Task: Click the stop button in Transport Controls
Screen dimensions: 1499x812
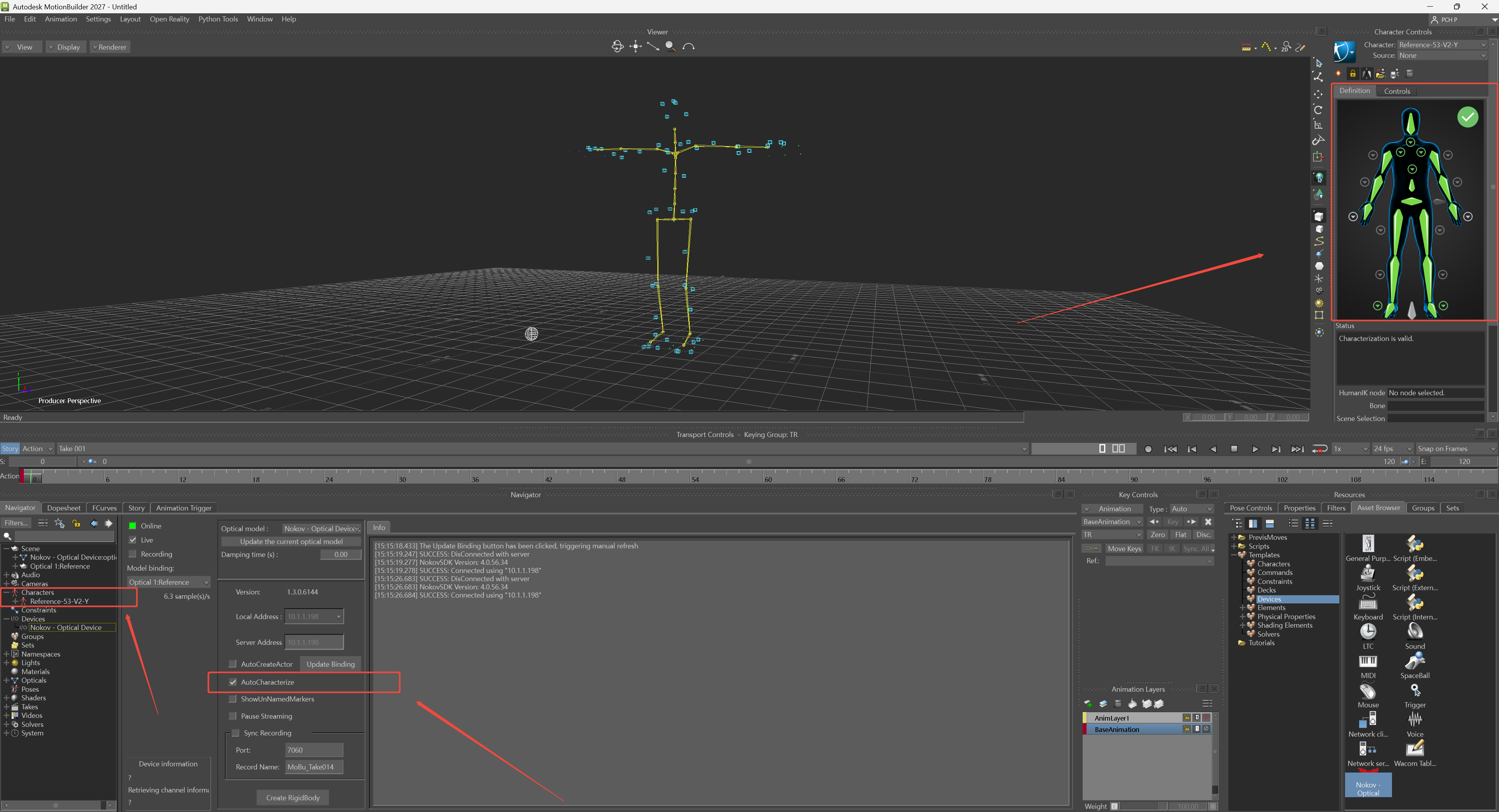Action: click(1234, 449)
